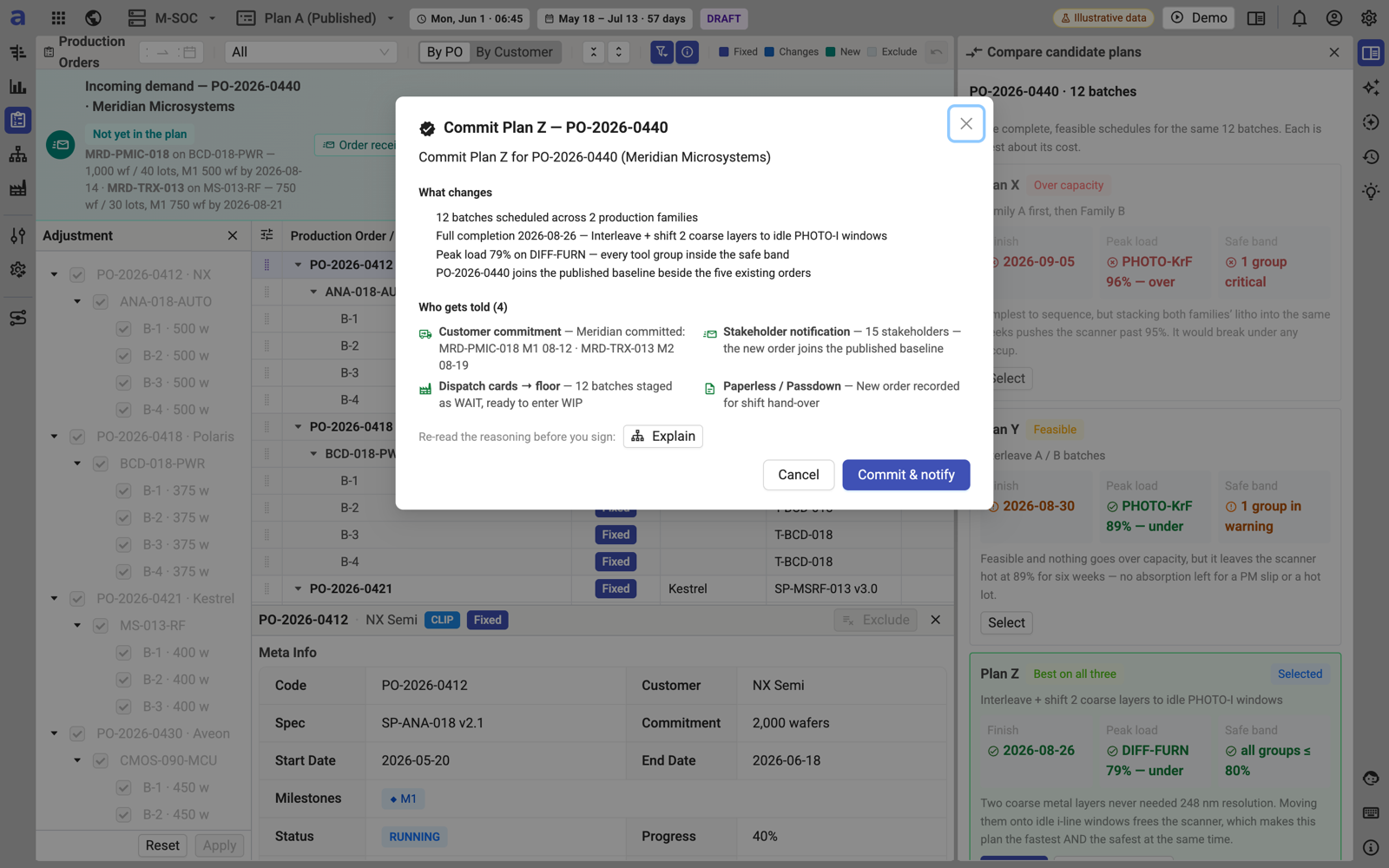Open keyboard shortcuts icon in right rail

[1371, 813]
